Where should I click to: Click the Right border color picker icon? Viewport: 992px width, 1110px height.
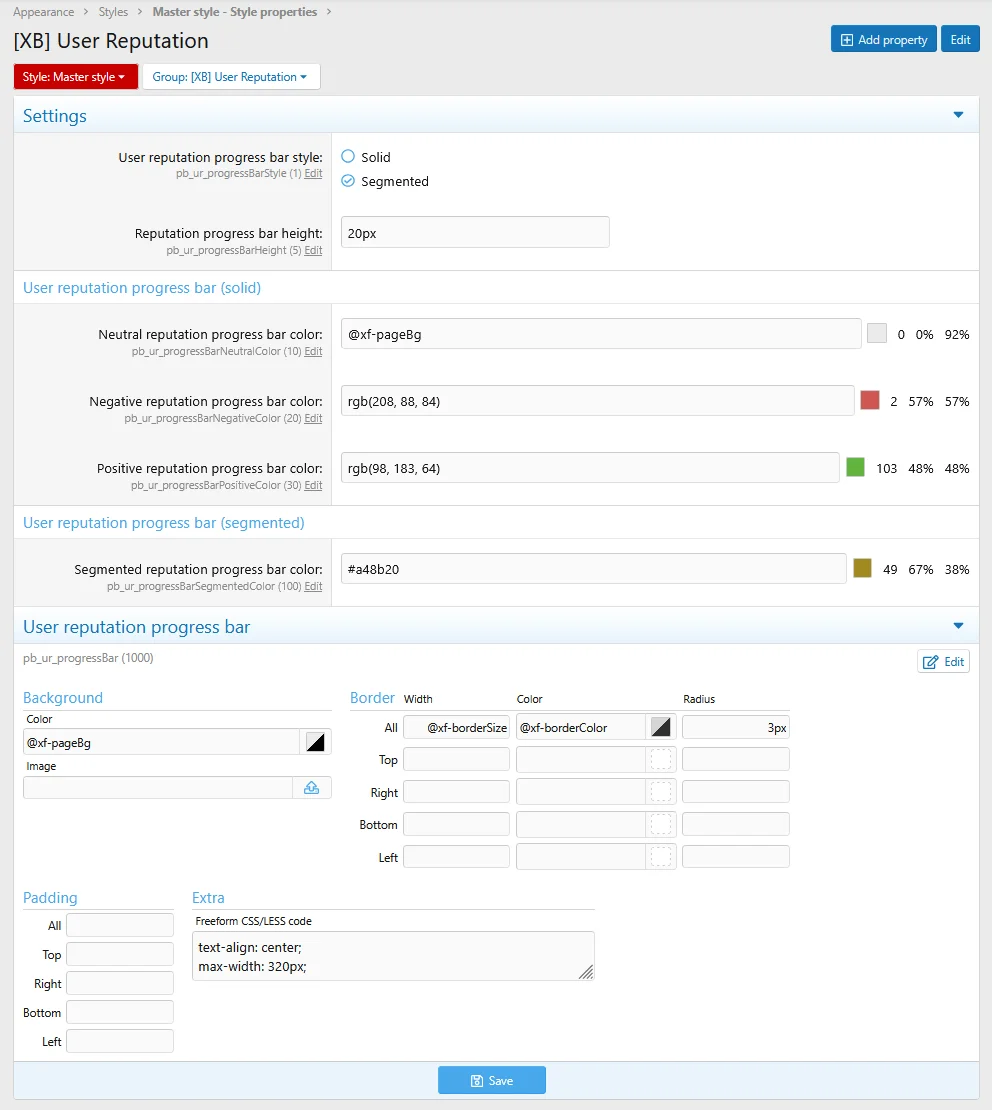click(x=661, y=792)
